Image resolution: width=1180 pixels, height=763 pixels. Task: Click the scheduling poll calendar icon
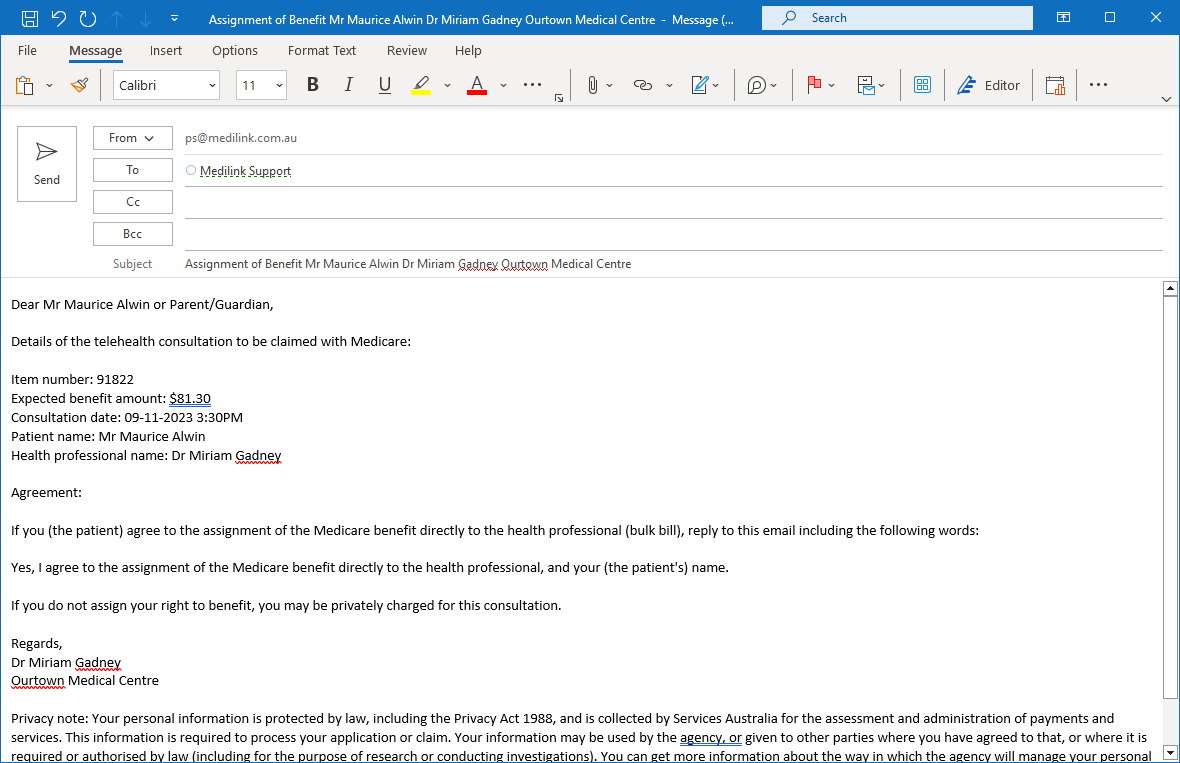pyautogui.click(x=1055, y=85)
